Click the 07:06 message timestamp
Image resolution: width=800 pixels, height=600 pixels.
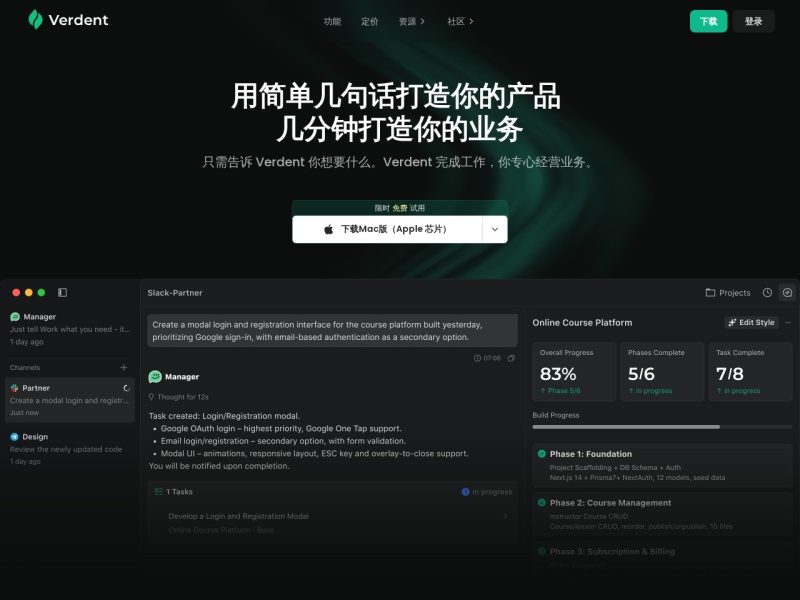point(488,358)
